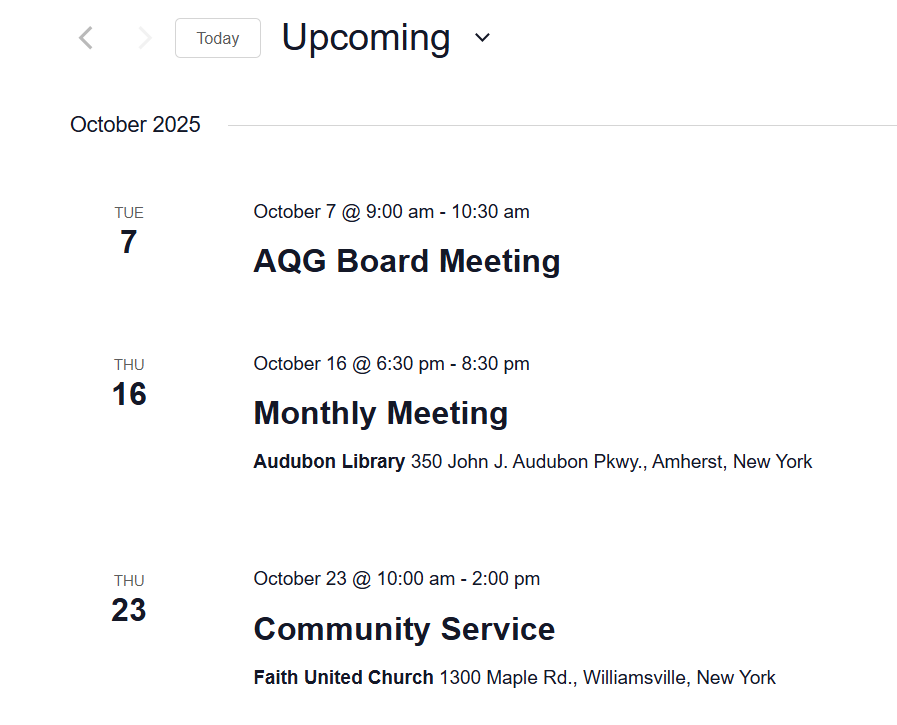Viewport: 897px width, 725px height.
Task: Click the October 16 event time text
Action: [391, 364]
